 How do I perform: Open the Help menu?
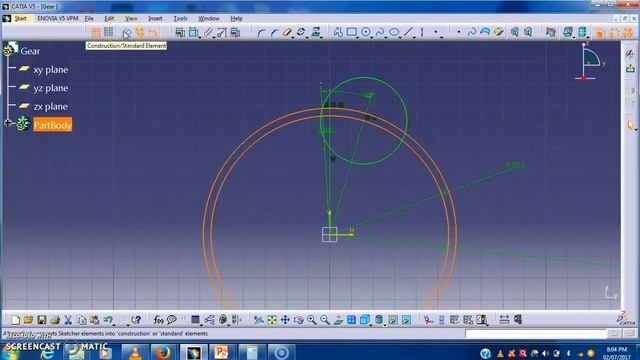point(236,18)
